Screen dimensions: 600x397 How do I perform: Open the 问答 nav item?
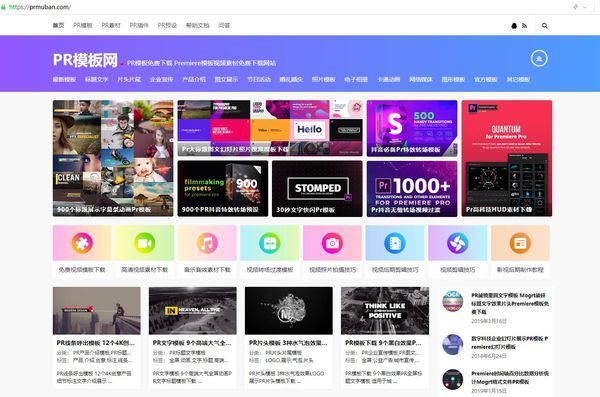point(224,25)
